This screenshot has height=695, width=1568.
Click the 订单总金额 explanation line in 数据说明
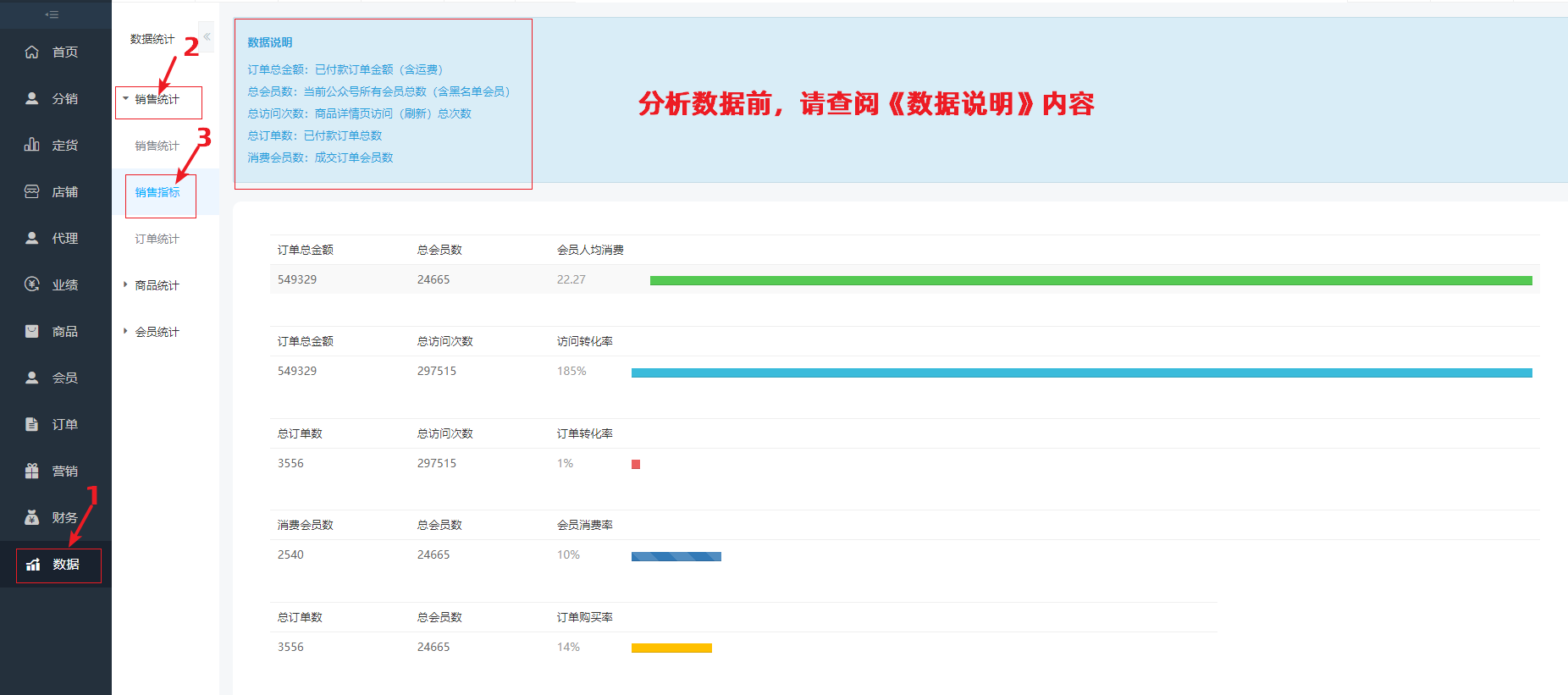[x=345, y=69]
